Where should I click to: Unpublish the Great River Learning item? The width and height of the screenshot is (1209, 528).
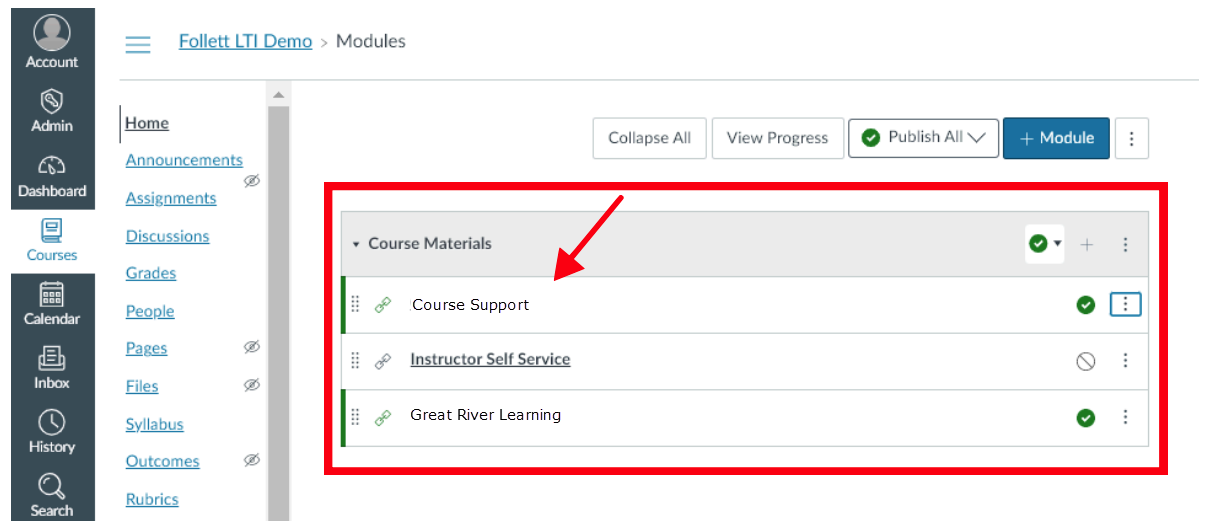coord(1086,418)
